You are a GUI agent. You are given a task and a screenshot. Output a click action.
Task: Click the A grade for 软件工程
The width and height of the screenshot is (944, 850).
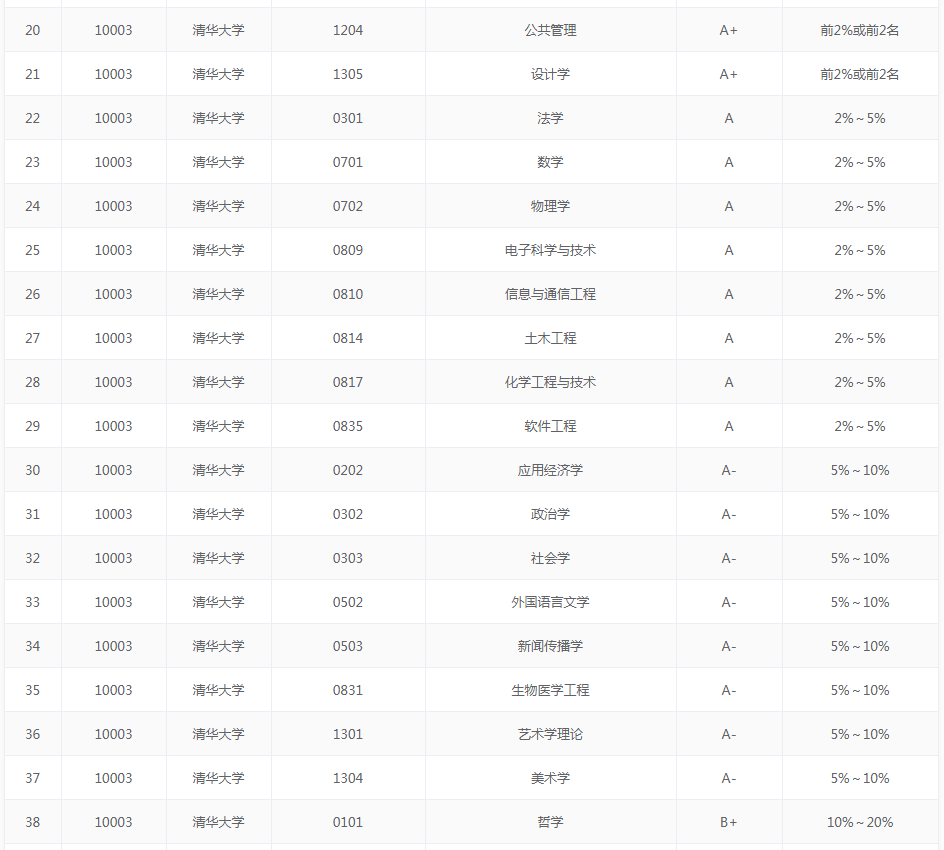point(728,426)
